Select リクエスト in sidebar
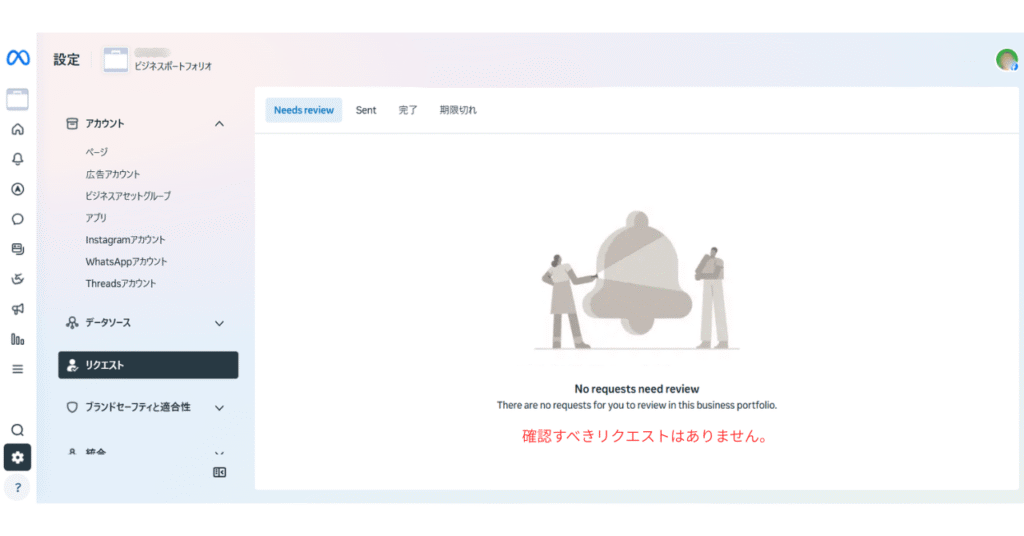1024x536 pixels. coord(148,365)
